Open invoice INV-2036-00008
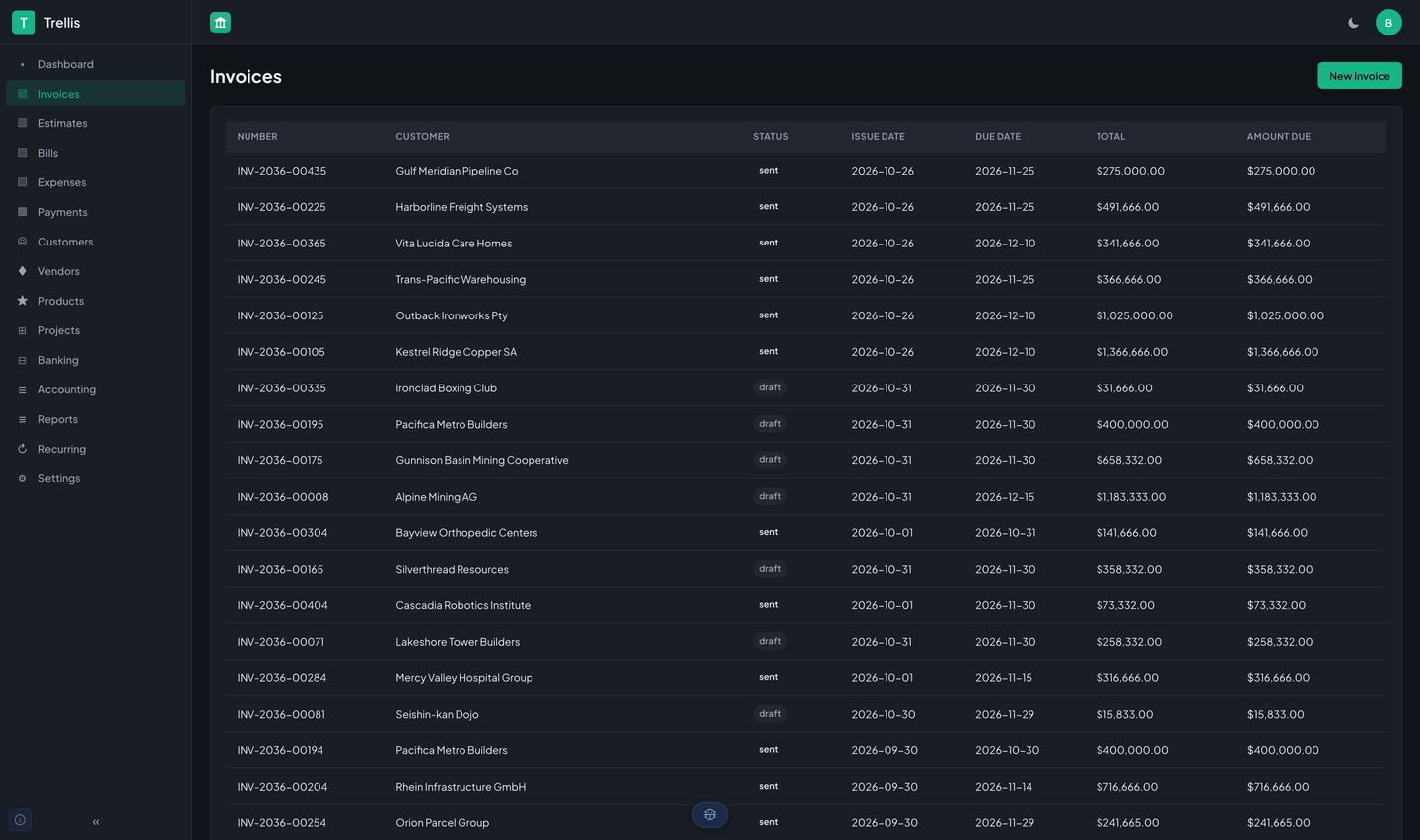The width and height of the screenshot is (1420, 840). tap(283, 497)
